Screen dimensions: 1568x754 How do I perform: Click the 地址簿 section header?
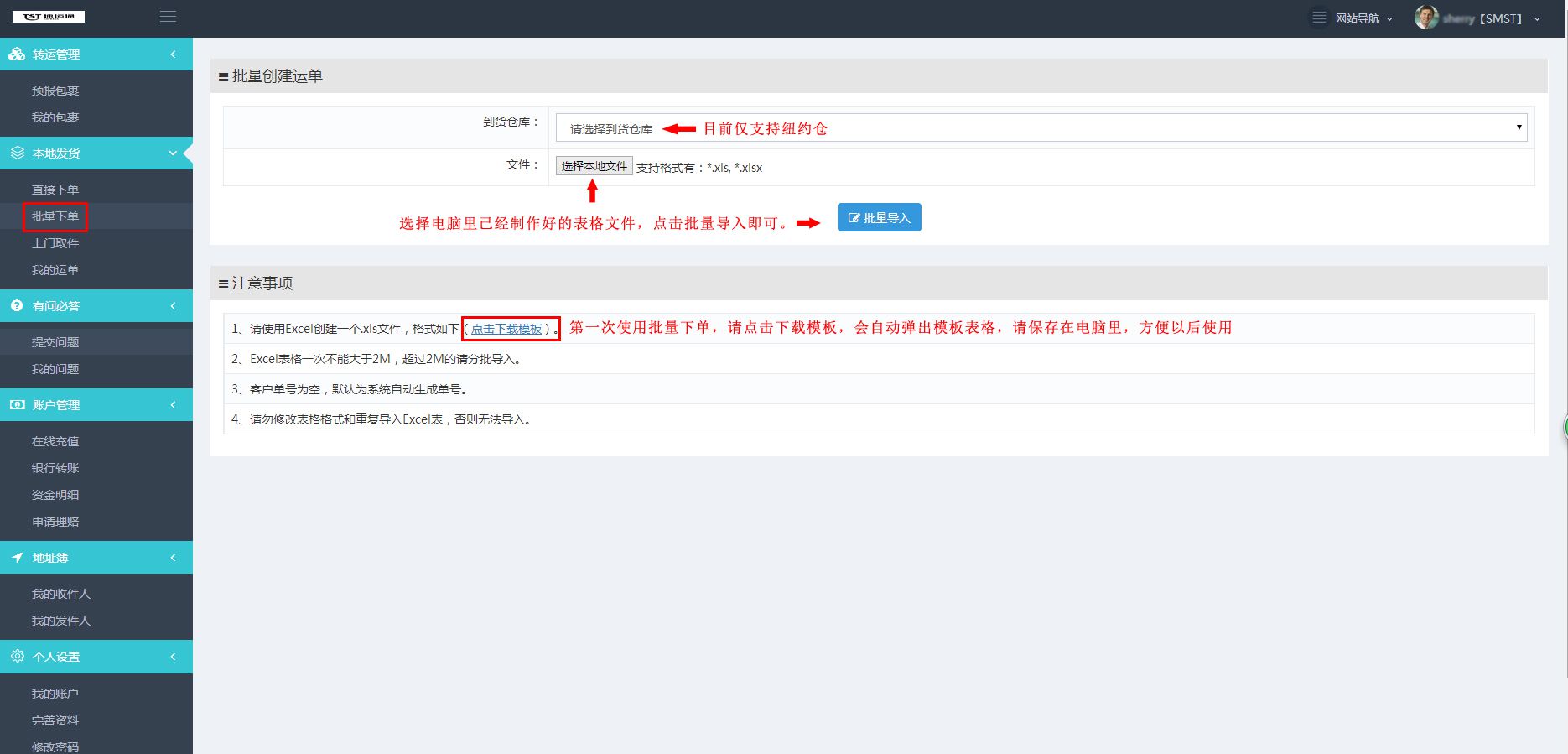click(96, 558)
